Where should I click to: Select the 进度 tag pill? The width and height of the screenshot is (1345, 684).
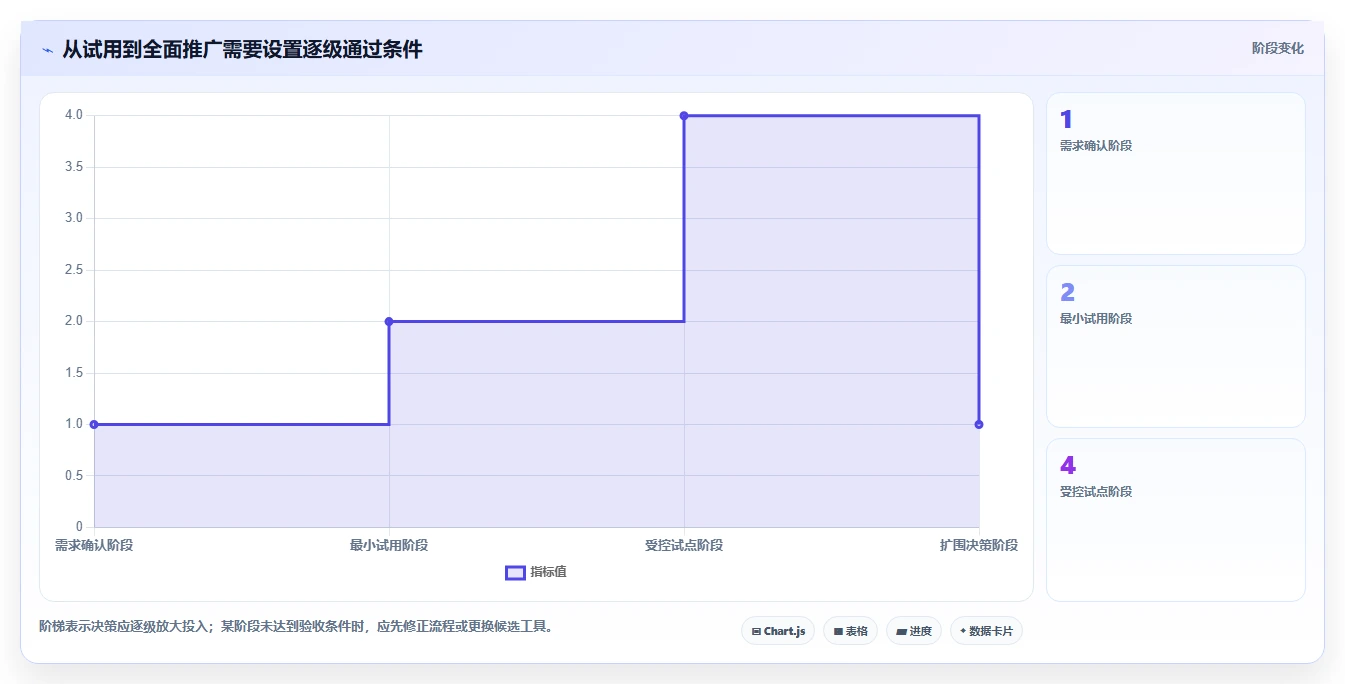click(914, 631)
